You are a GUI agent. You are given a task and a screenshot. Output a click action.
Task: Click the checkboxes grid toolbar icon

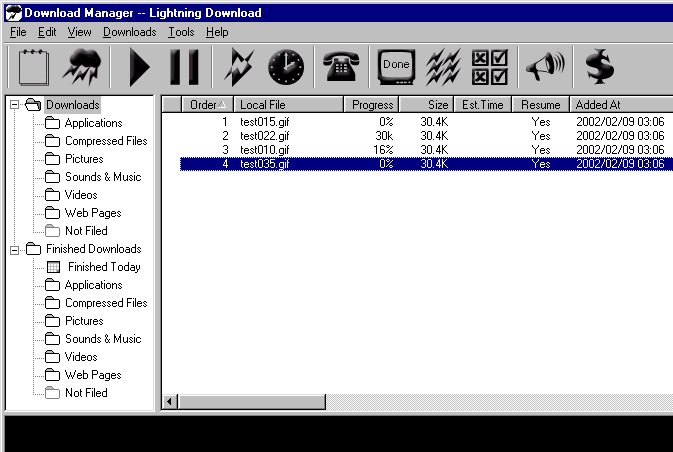pyautogui.click(x=490, y=67)
